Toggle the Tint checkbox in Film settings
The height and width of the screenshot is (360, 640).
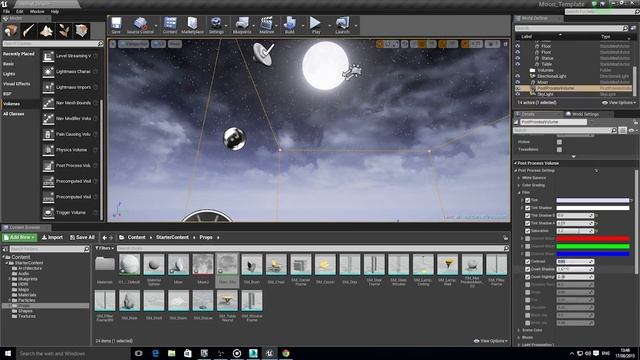click(x=527, y=200)
